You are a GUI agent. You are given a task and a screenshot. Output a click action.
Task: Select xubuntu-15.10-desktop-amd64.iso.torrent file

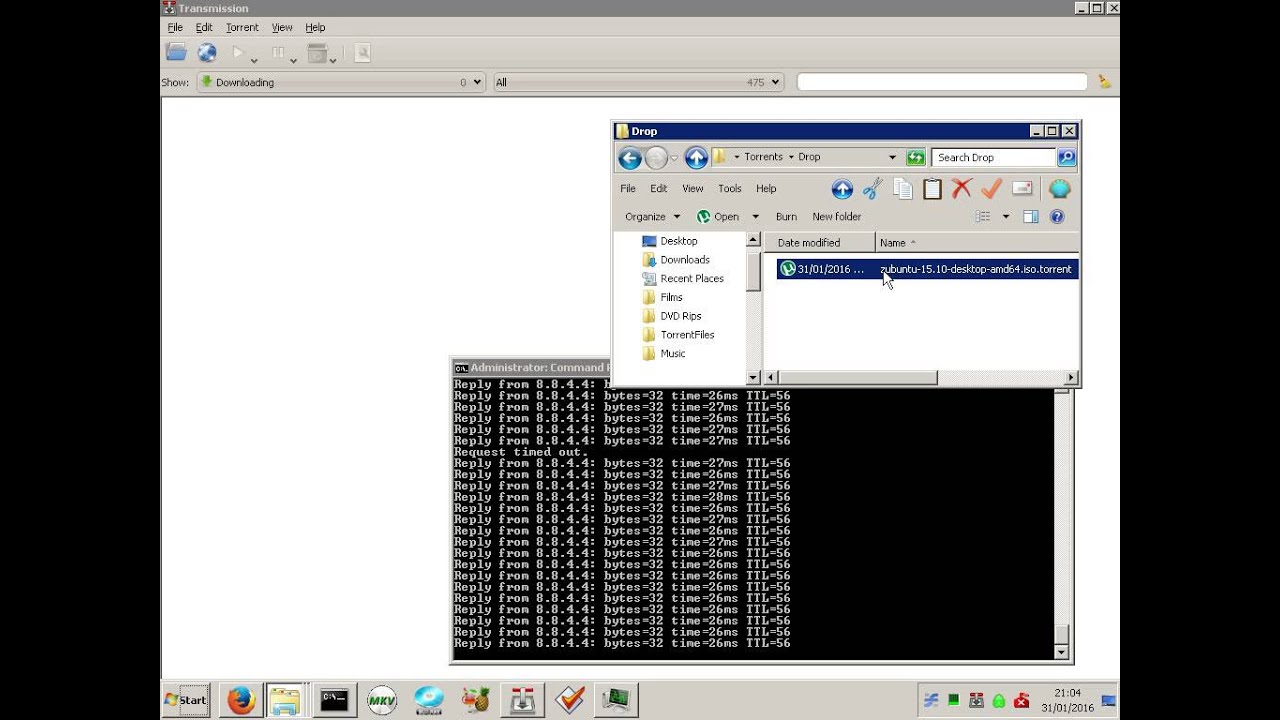click(x=928, y=269)
